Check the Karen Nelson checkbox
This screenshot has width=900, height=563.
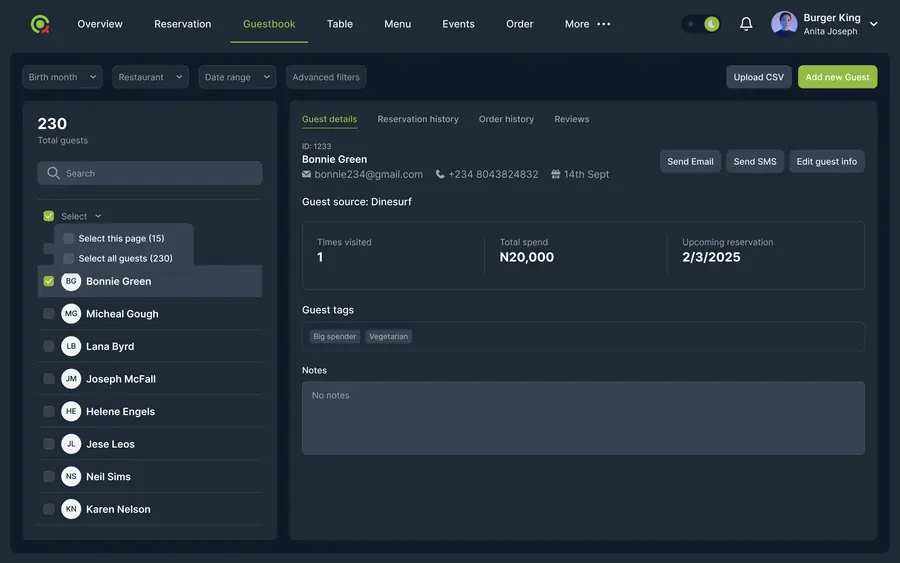tap(49, 509)
